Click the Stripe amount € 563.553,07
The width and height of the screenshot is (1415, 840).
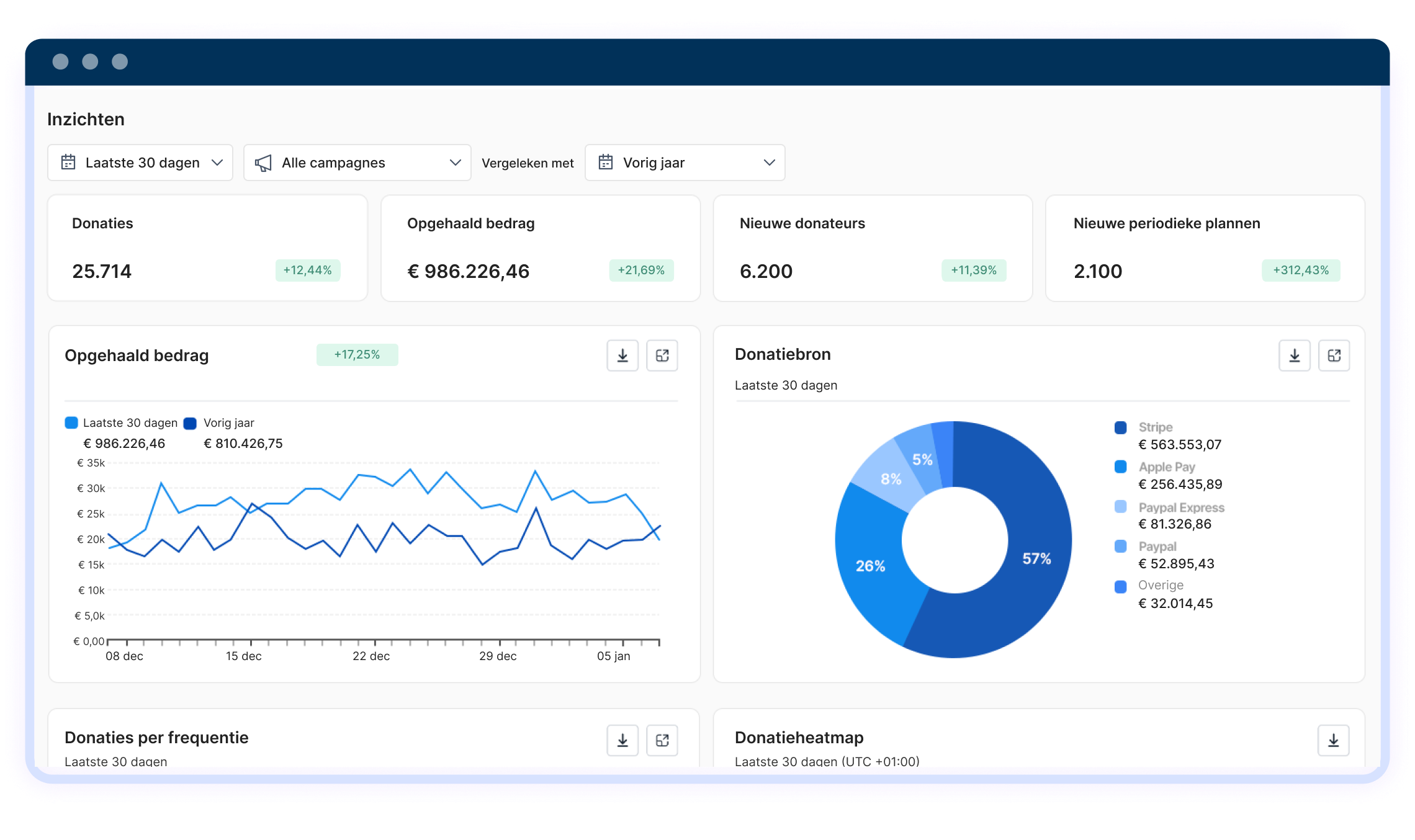[1180, 445]
